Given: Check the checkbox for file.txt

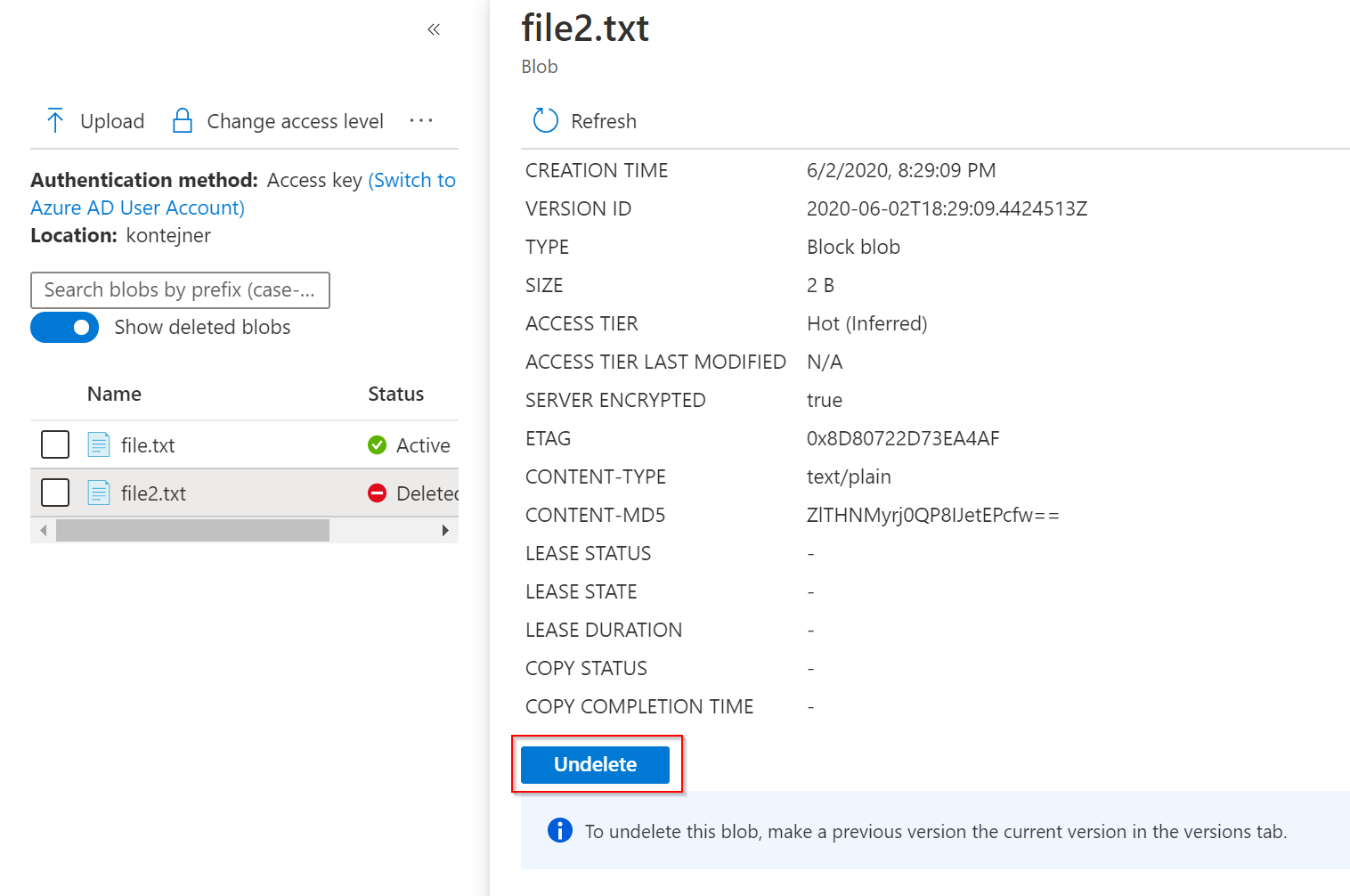Looking at the screenshot, I should point(55,444).
